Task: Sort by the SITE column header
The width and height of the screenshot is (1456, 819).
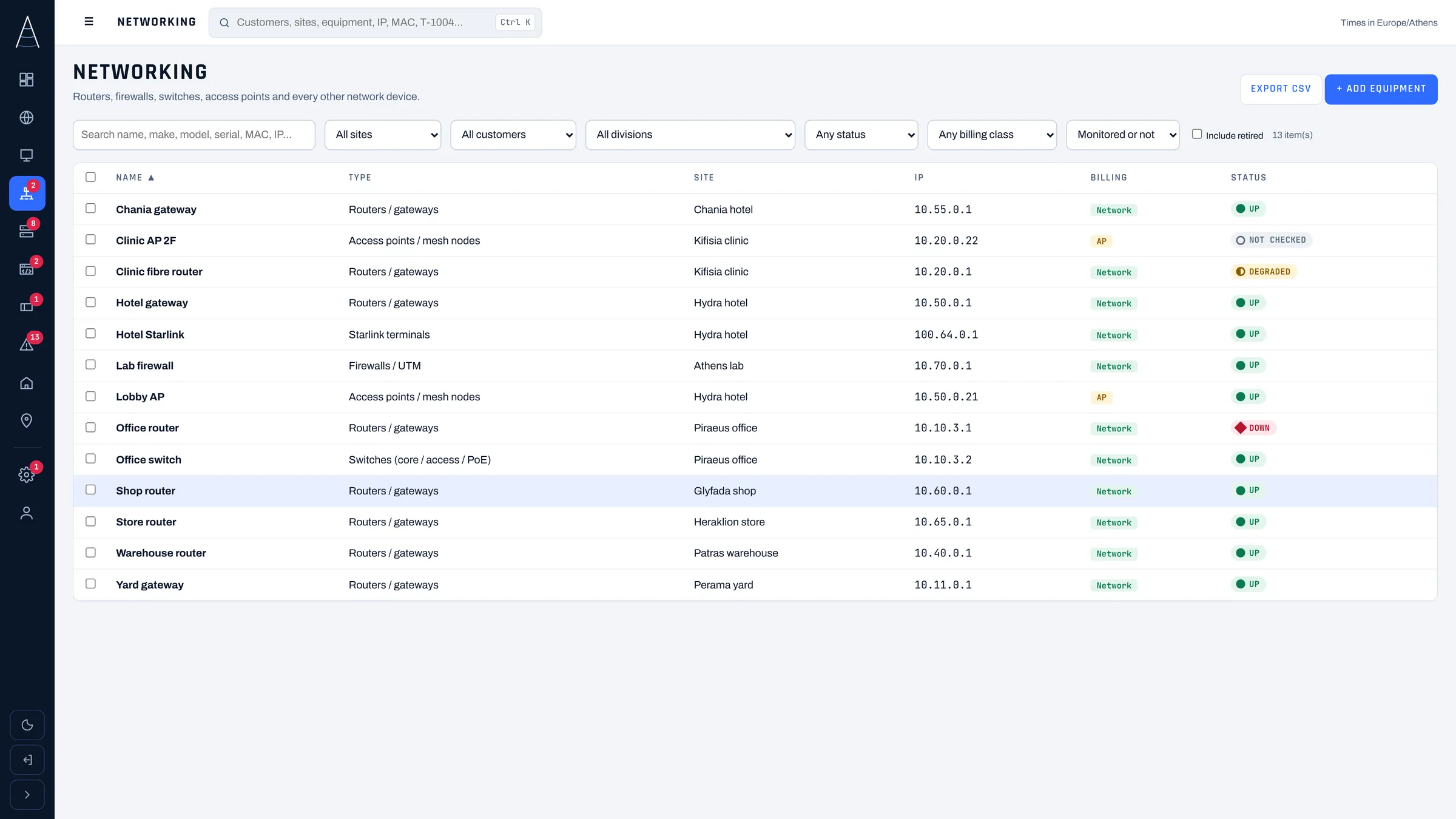Action: coord(704,178)
